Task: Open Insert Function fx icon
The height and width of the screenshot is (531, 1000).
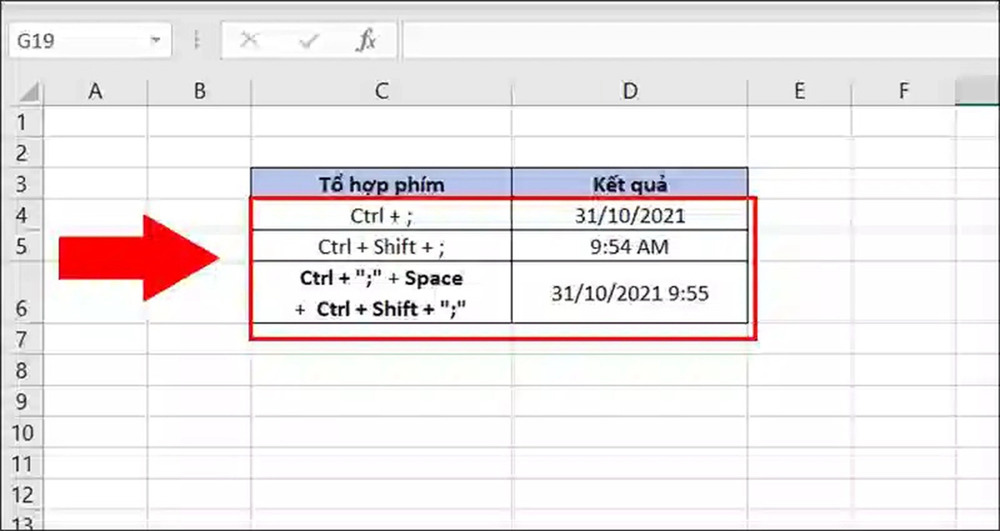Action: 366,41
